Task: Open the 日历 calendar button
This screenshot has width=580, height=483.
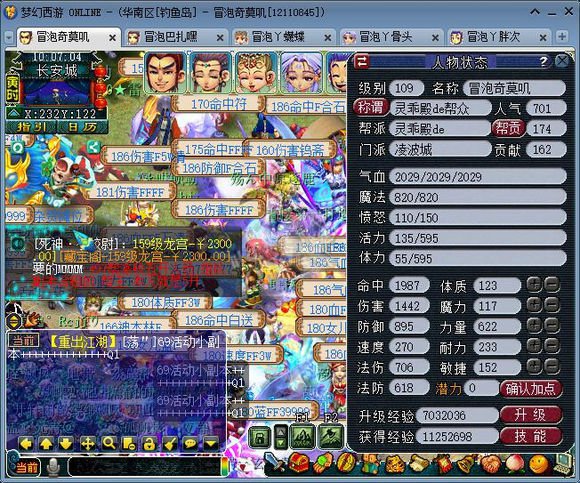Action: pyautogui.click(x=82, y=126)
